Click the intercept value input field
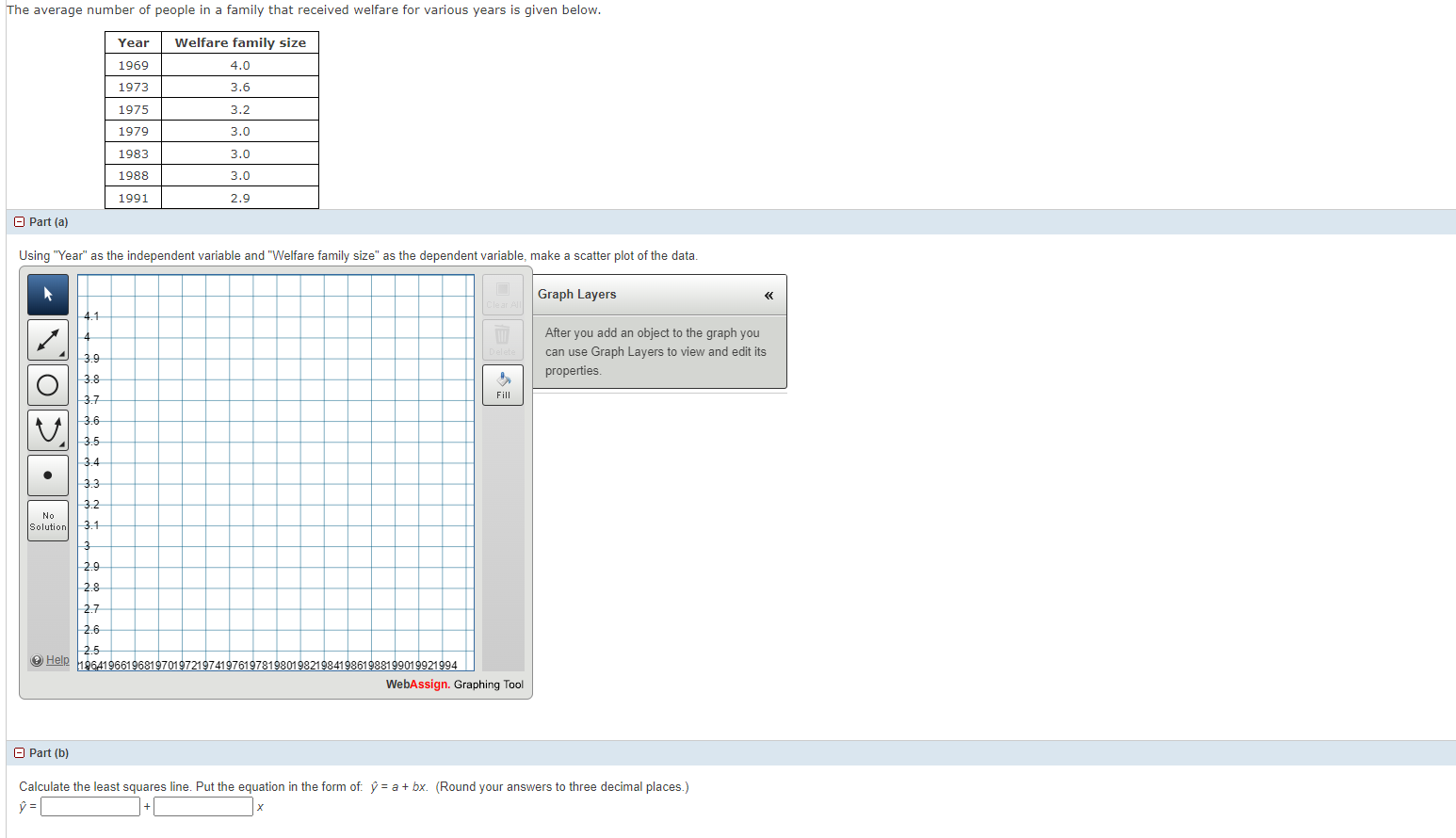 (89, 806)
